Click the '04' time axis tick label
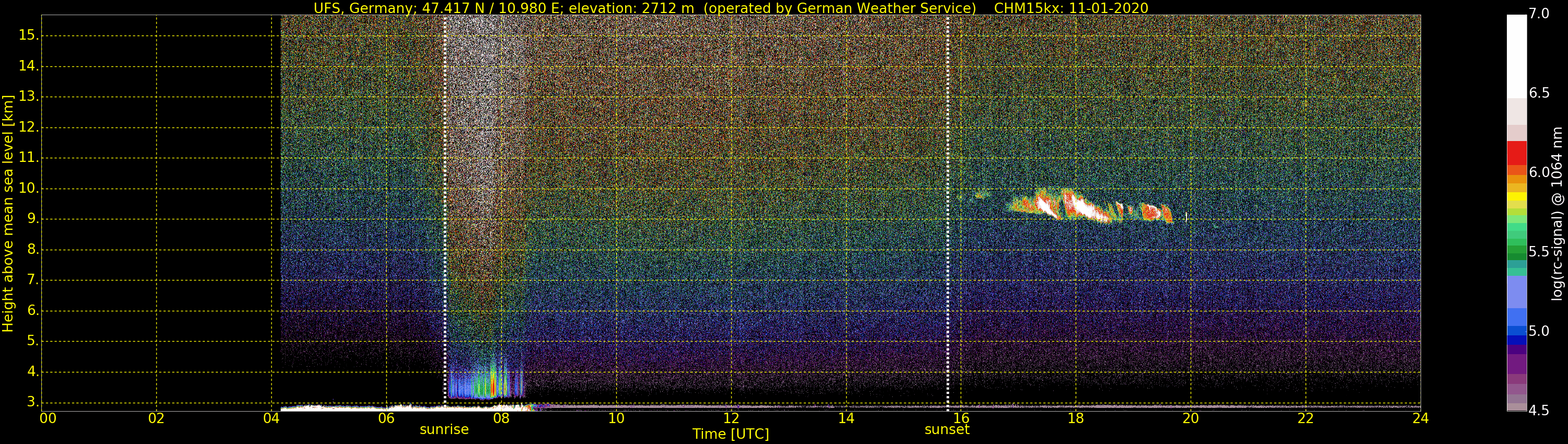This screenshot has width=1568, height=444. coord(271,418)
